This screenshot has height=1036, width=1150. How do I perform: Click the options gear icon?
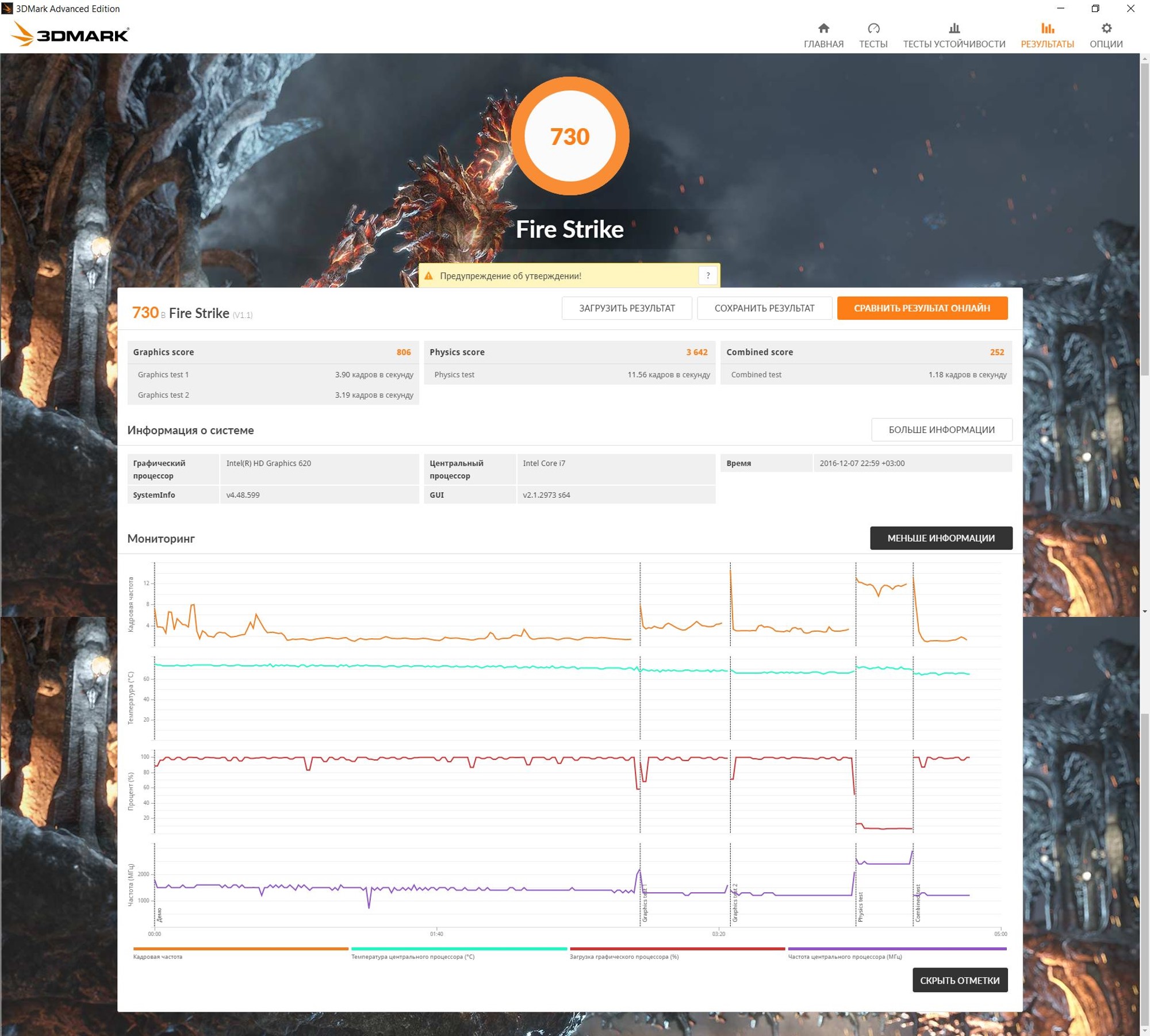(x=1106, y=28)
